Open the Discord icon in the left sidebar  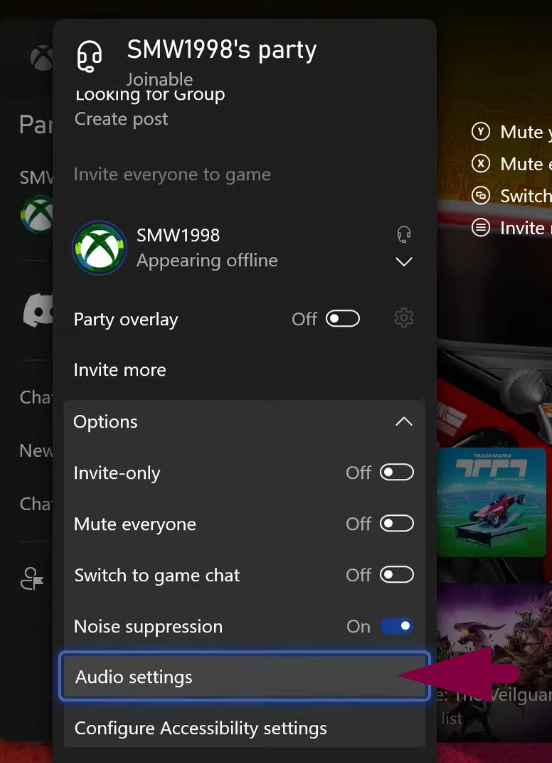point(38,310)
